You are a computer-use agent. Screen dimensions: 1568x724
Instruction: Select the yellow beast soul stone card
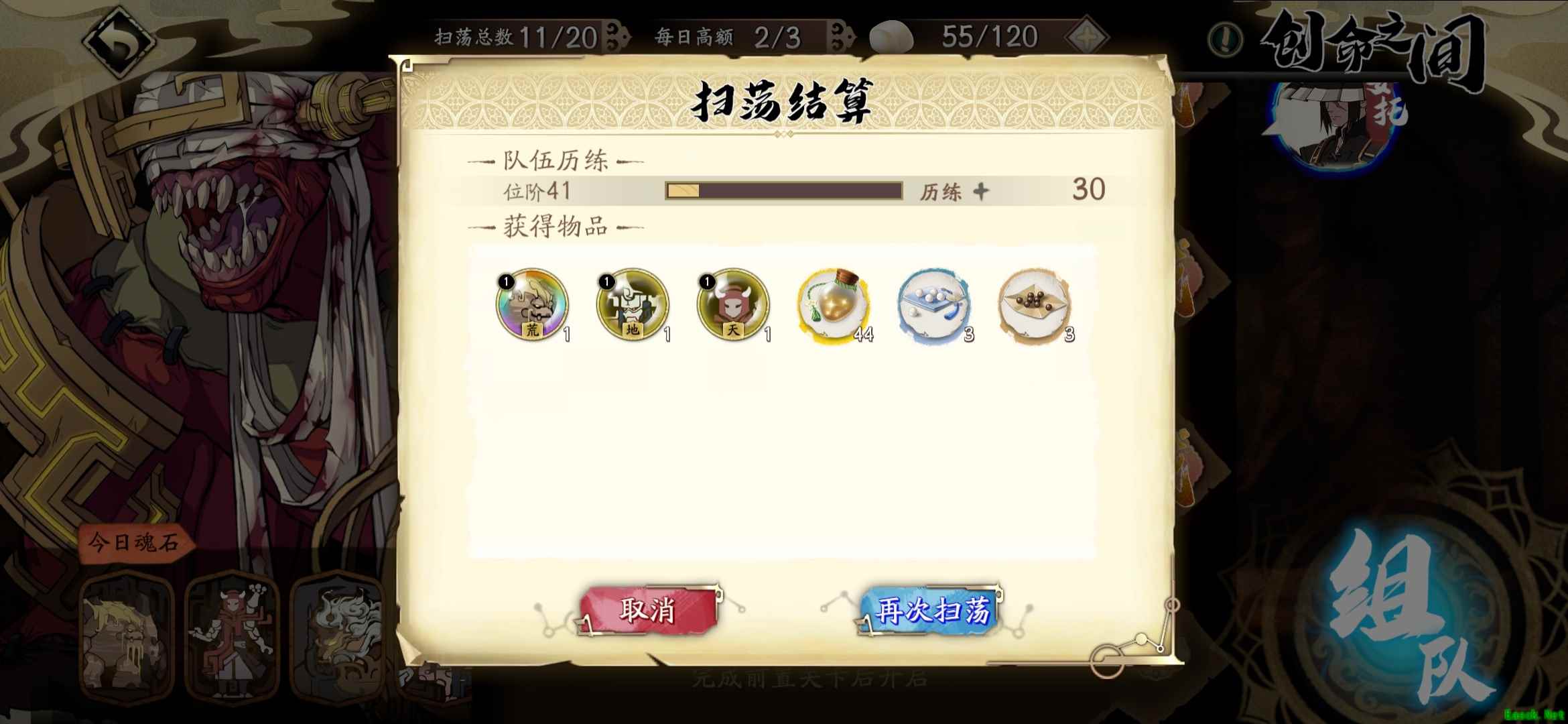tap(127, 637)
